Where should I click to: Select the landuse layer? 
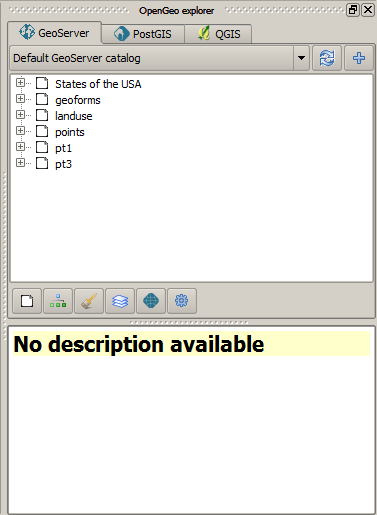pyautogui.click(x=74, y=116)
